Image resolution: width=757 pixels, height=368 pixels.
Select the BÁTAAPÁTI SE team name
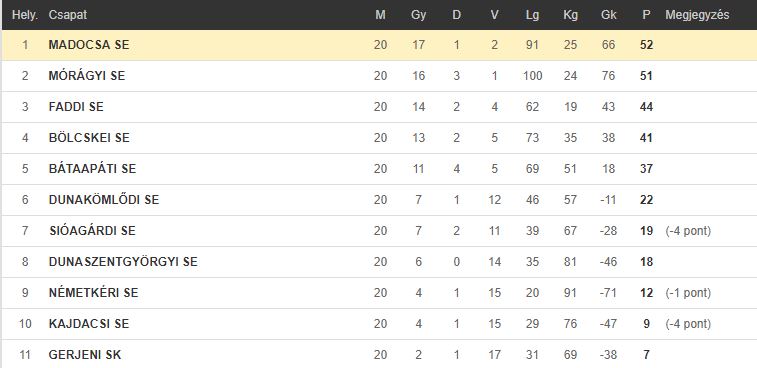click(92, 169)
